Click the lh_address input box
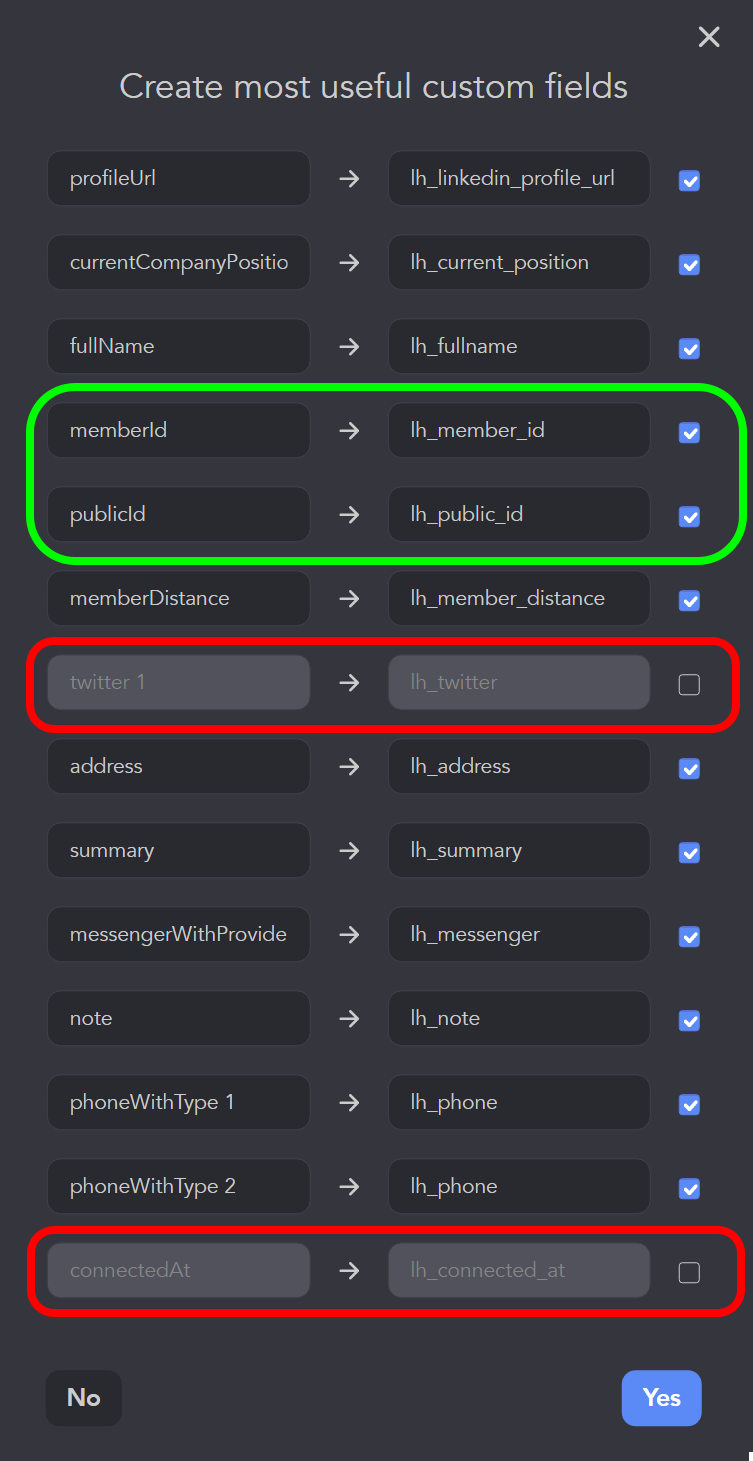Image resolution: width=753 pixels, height=1461 pixels. click(x=519, y=767)
